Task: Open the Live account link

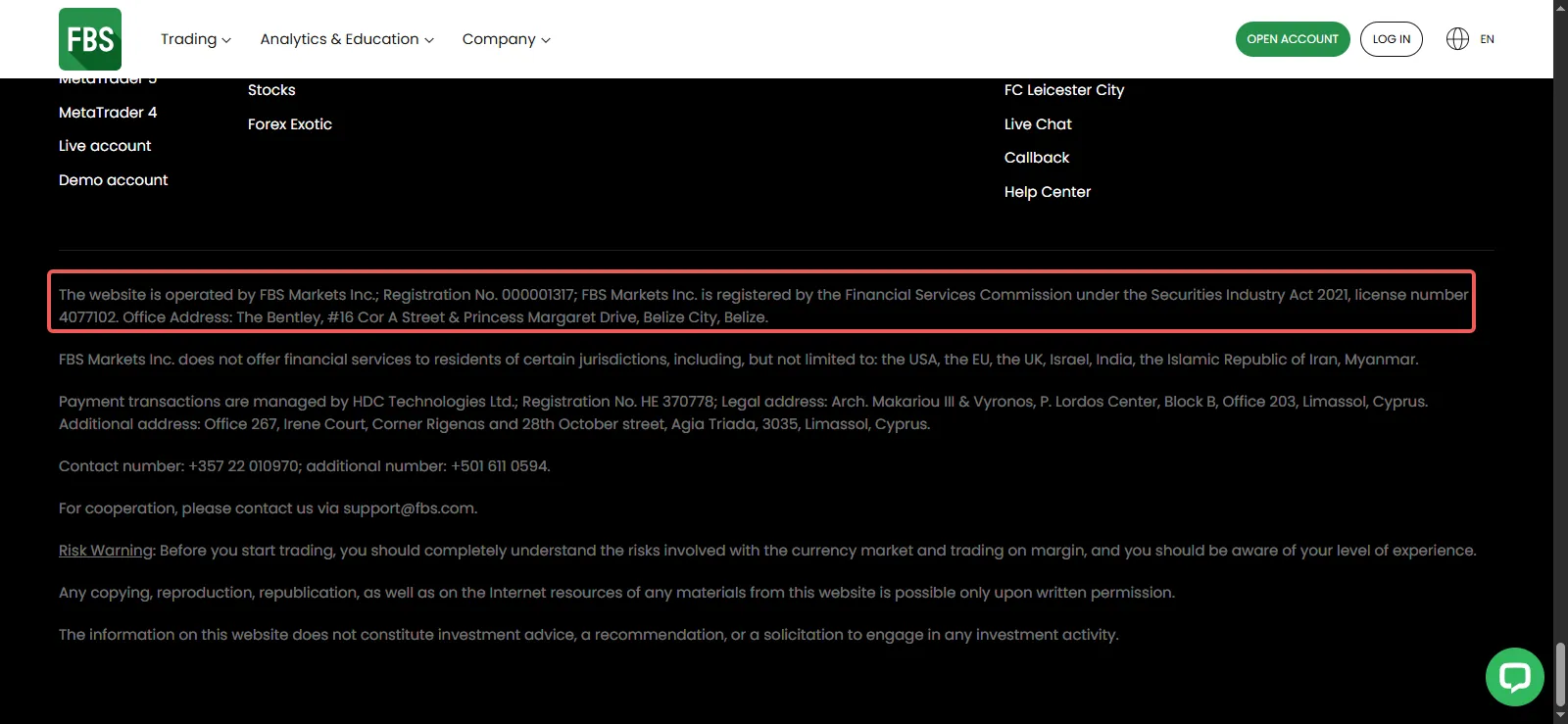Action: (105, 146)
